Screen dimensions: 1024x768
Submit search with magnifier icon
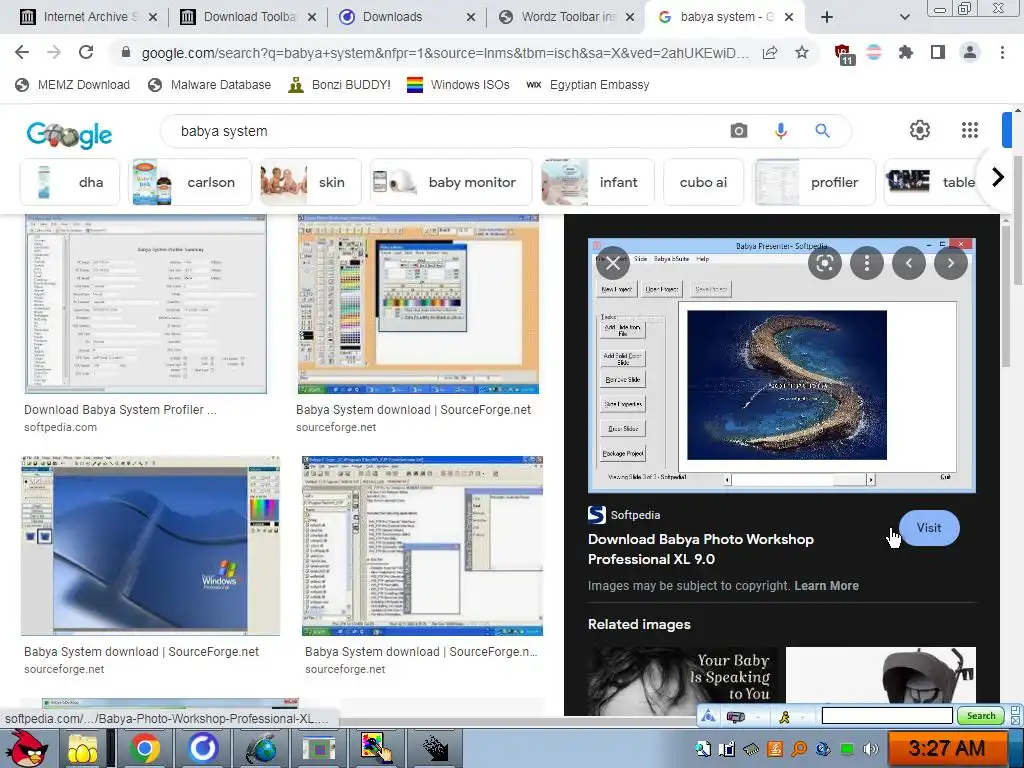click(x=822, y=131)
